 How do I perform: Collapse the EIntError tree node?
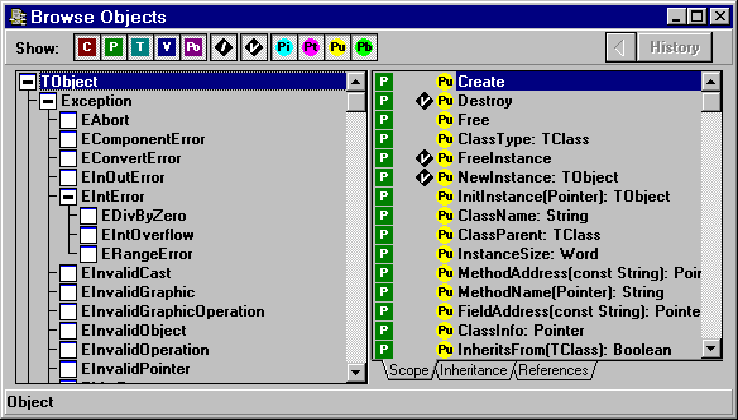pyautogui.click(x=68, y=197)
